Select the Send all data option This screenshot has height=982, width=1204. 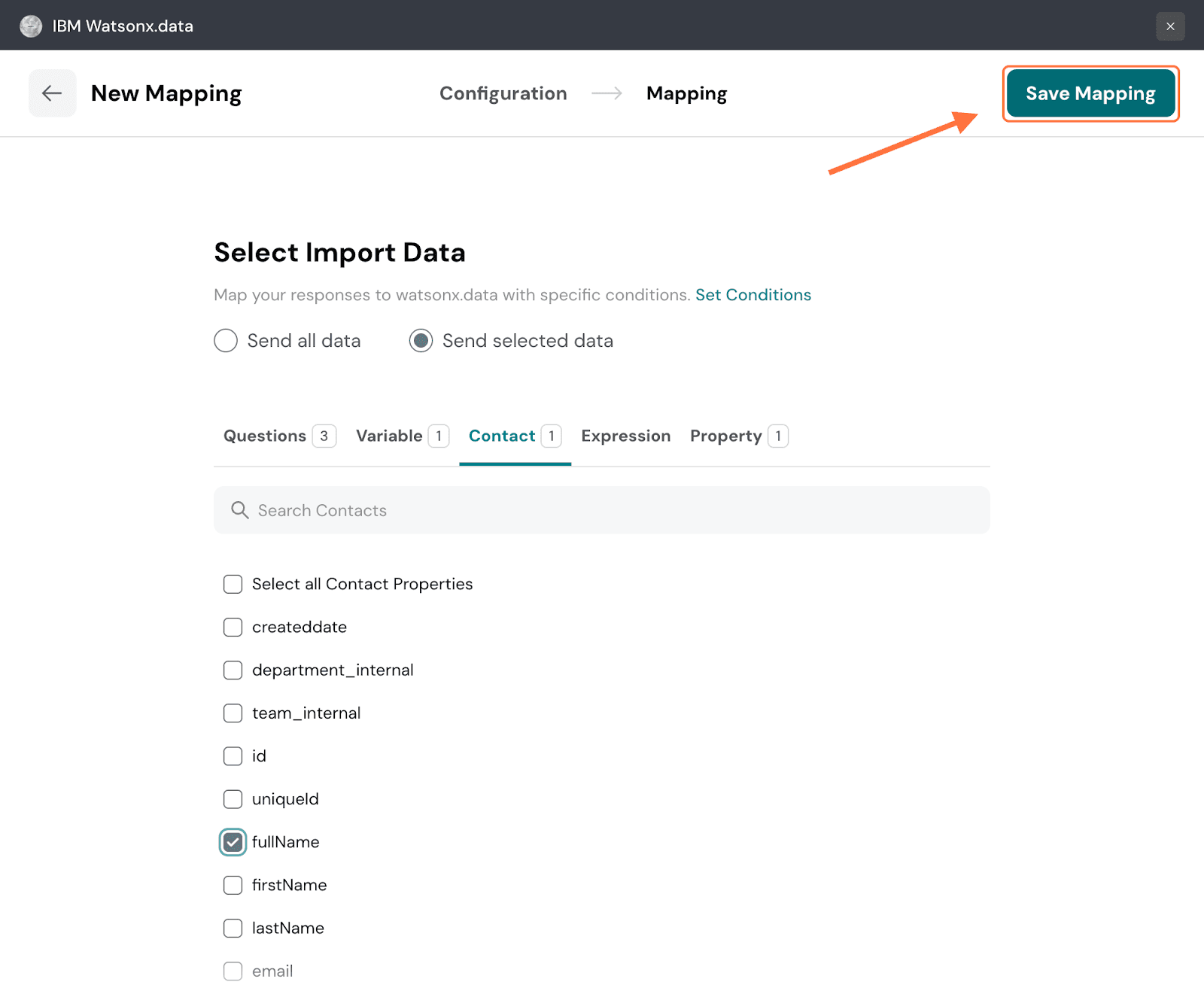click(226, 341)
